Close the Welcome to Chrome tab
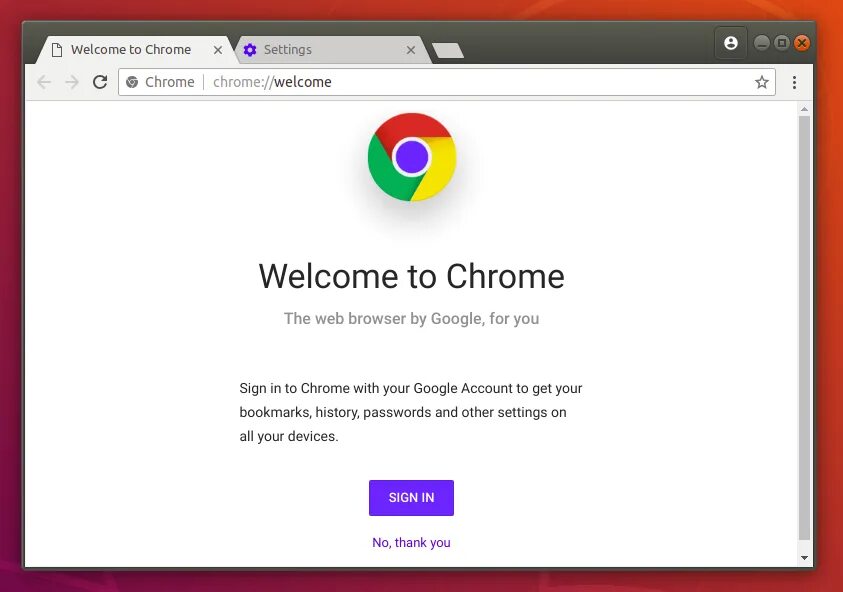The width and height of the screenshot is (843, 592). point(218,50)
